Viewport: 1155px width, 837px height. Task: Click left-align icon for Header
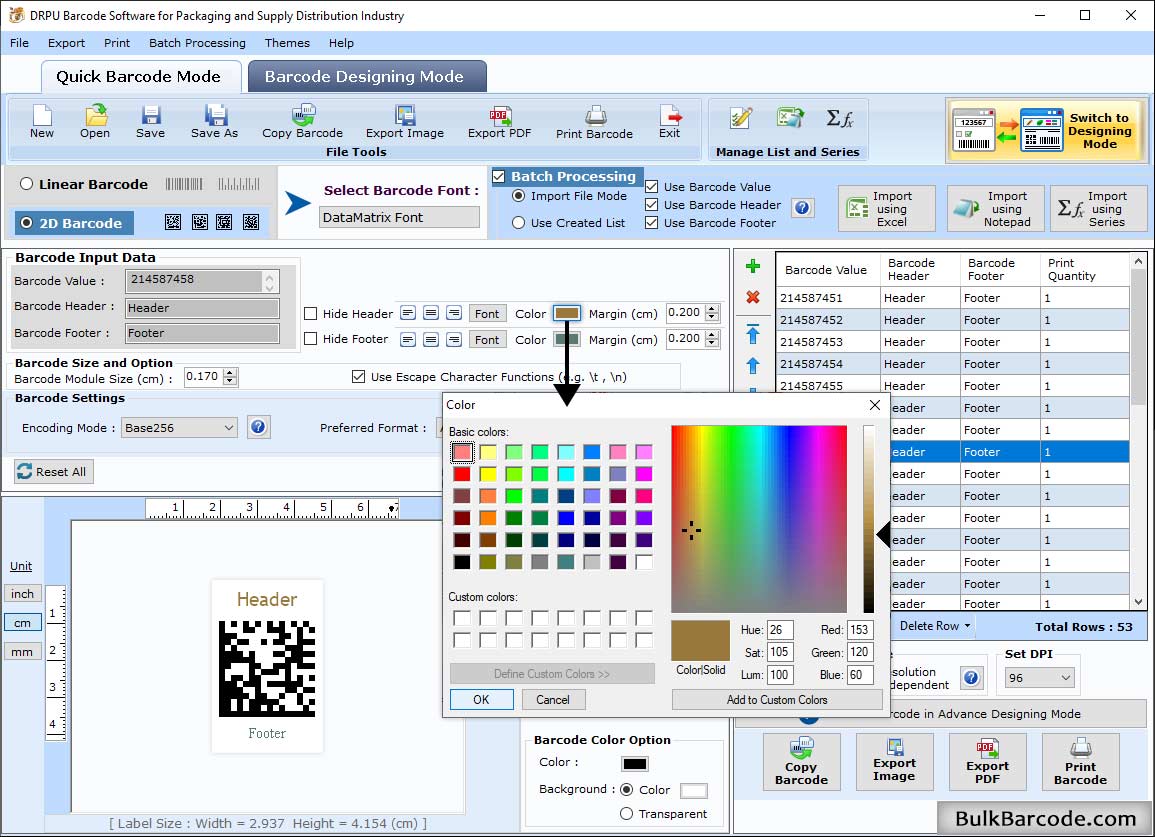[x=407, y=313]
